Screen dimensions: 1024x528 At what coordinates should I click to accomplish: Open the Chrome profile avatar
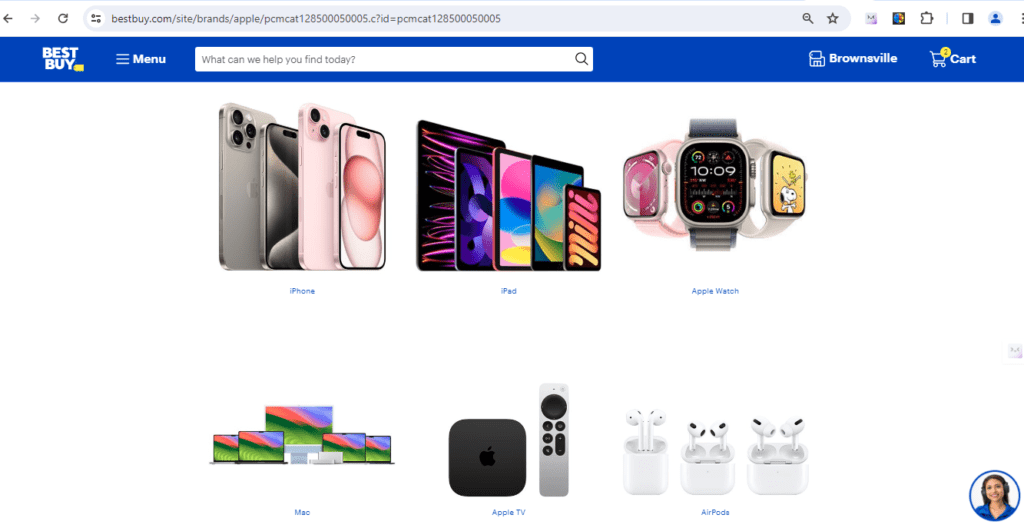(995, 18)
